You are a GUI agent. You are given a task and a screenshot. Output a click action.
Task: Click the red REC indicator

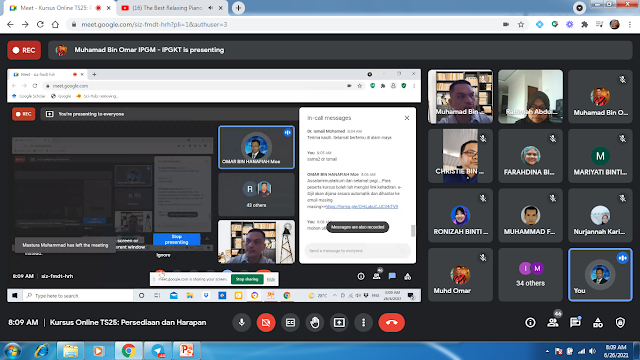coord(24,50)
